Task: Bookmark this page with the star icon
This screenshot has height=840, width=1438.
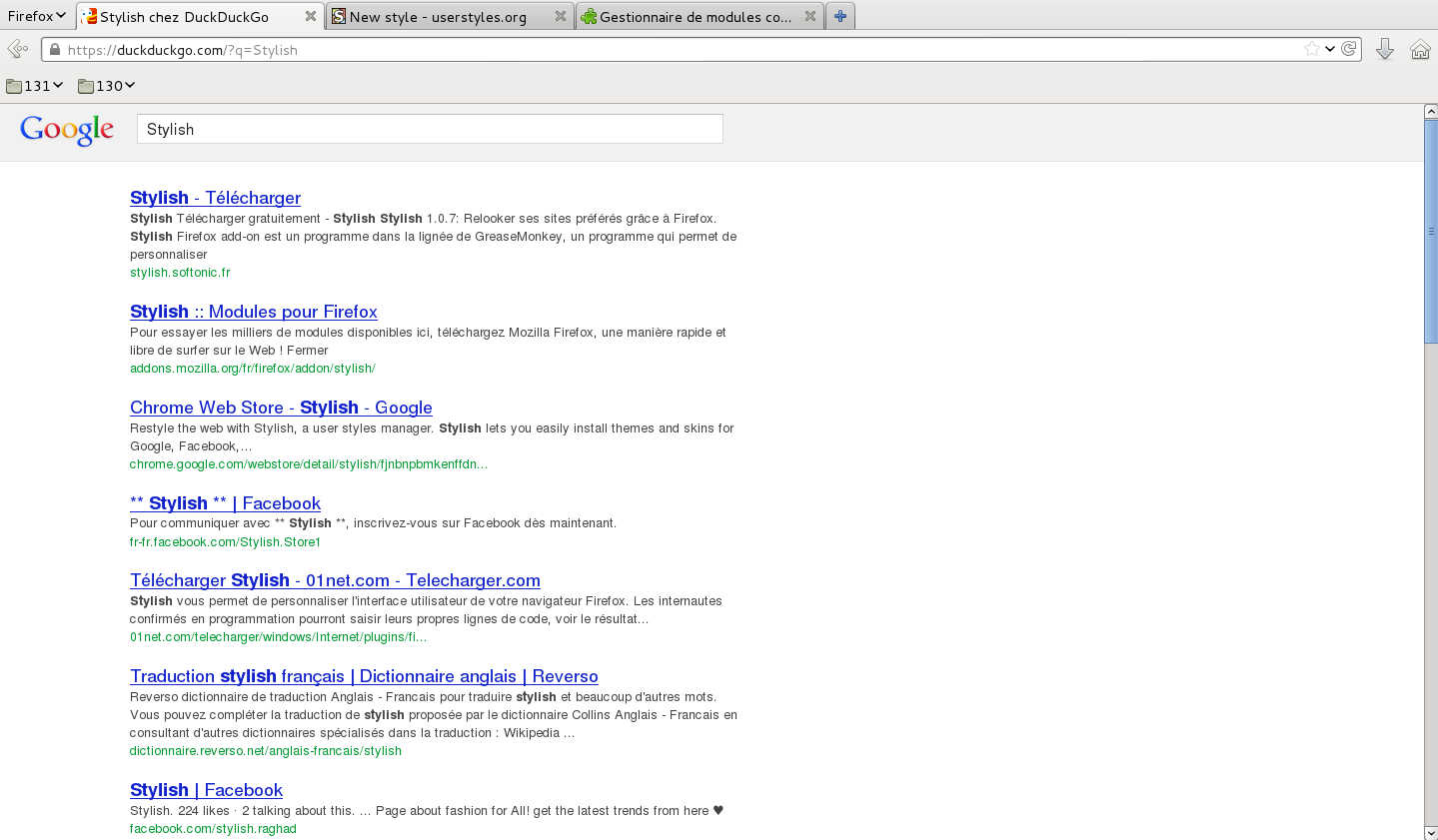Action: point(1310,48)
